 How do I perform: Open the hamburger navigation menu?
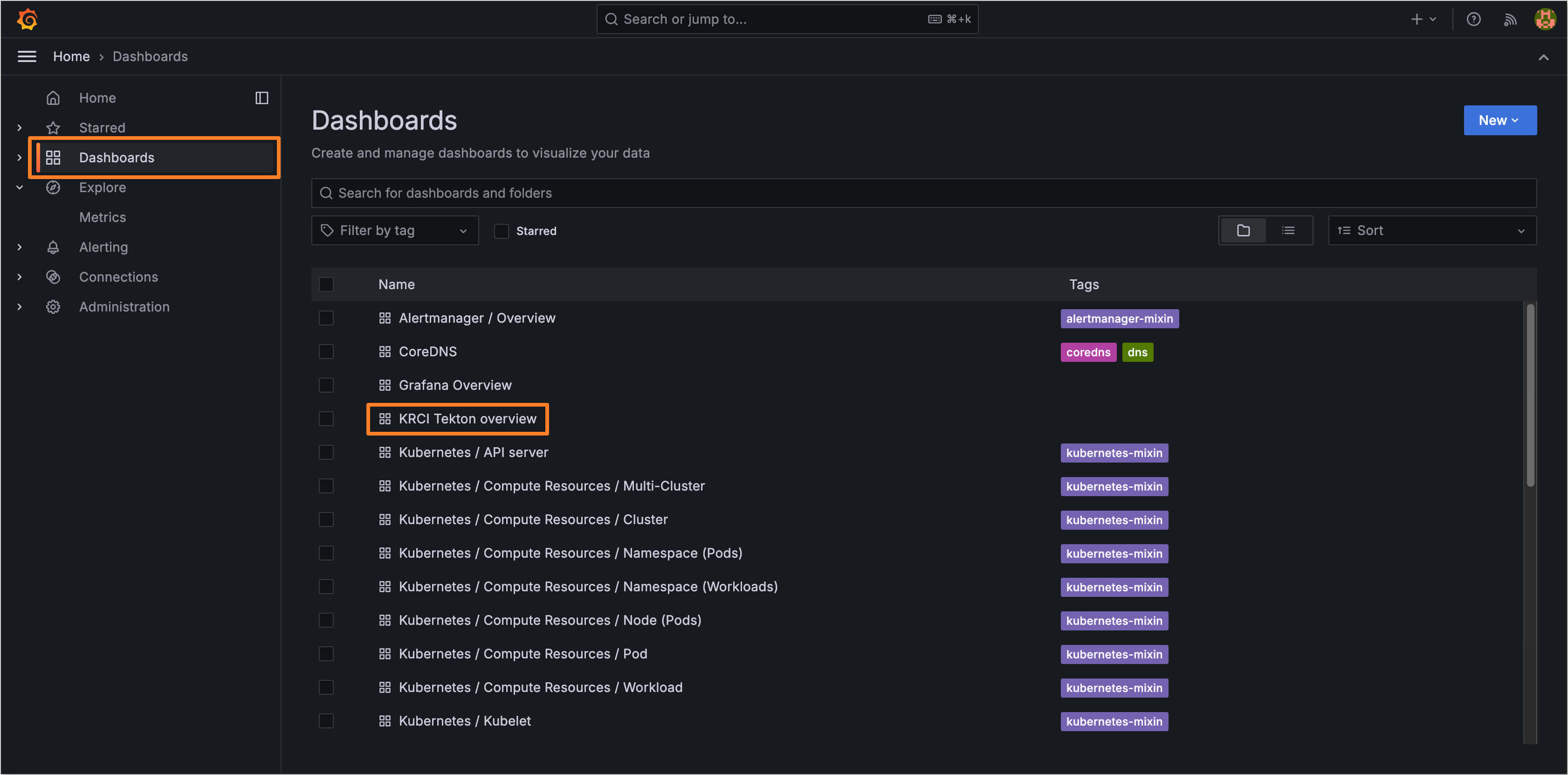click(27, 56)
